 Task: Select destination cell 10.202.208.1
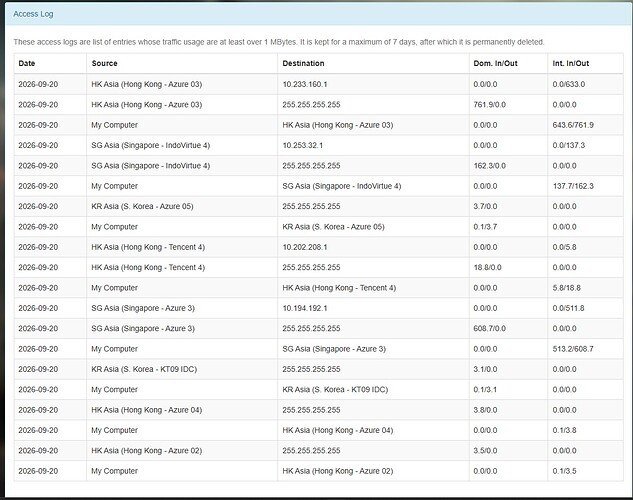coord(305,247)
